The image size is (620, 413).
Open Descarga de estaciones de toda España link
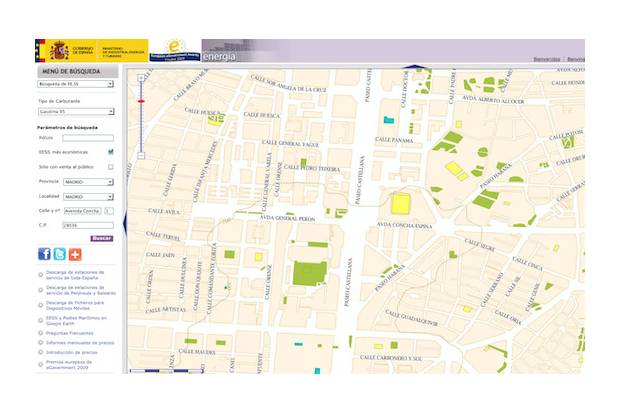point(75,275)
